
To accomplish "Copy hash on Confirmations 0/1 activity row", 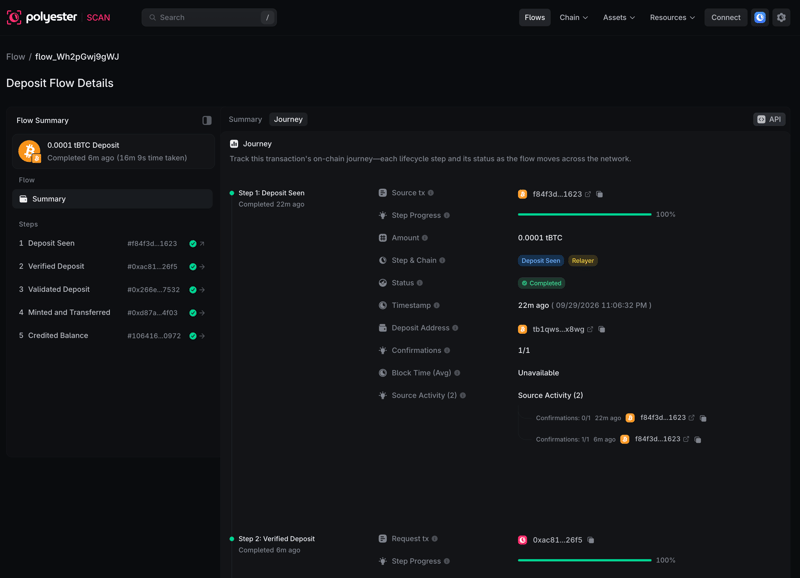I will click(703, 418).
